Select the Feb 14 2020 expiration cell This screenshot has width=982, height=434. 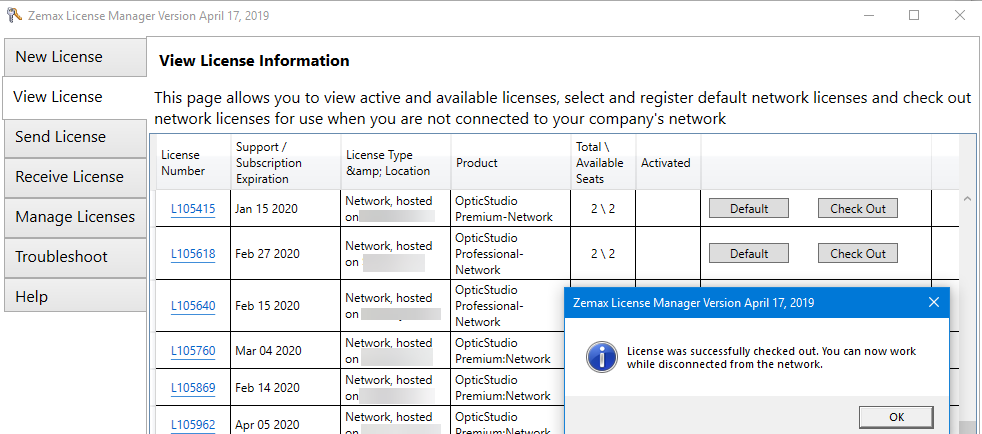pyautogui.click(x=286, y=388)
